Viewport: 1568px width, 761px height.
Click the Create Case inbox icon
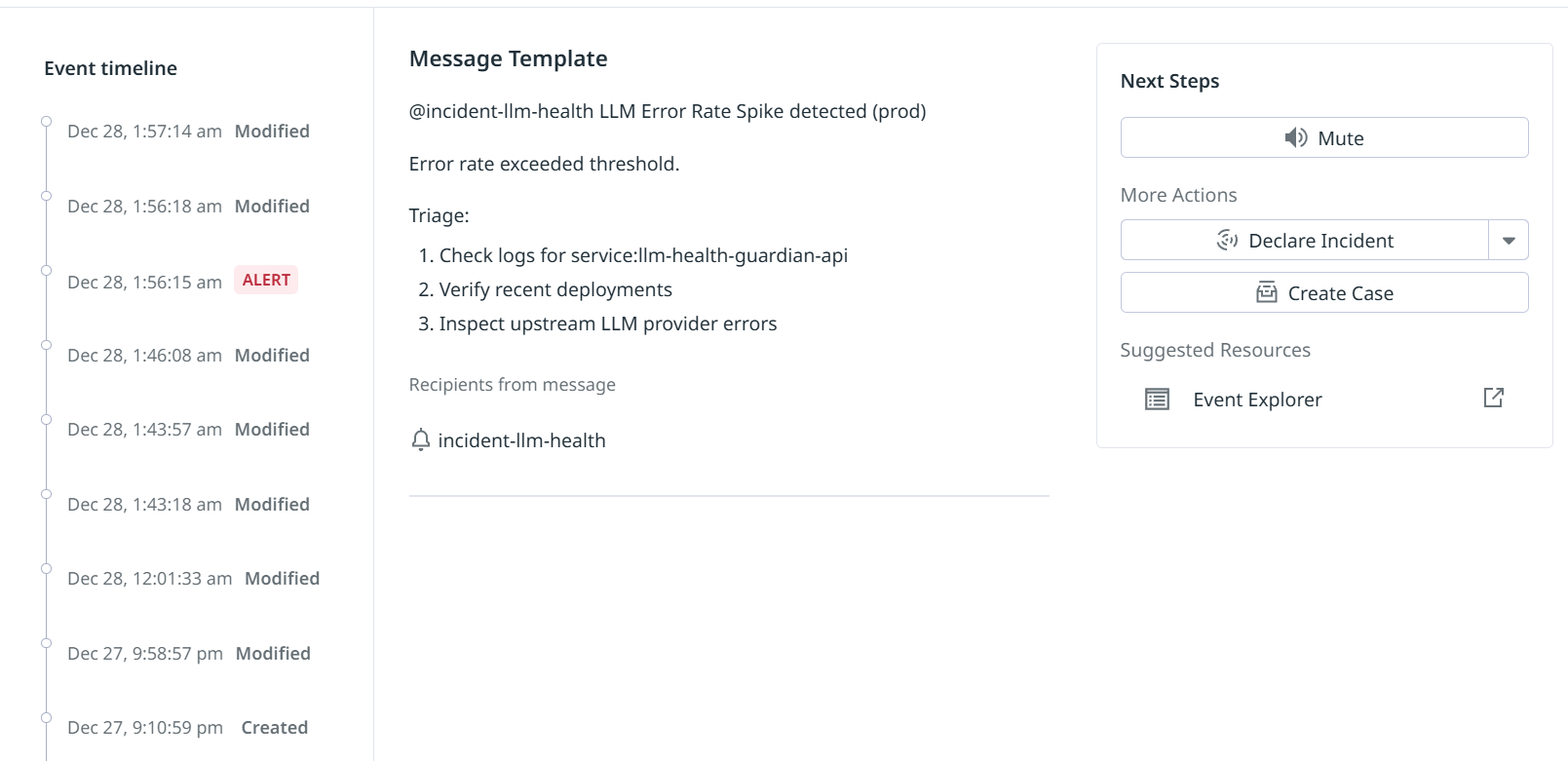click(1266, 292)
